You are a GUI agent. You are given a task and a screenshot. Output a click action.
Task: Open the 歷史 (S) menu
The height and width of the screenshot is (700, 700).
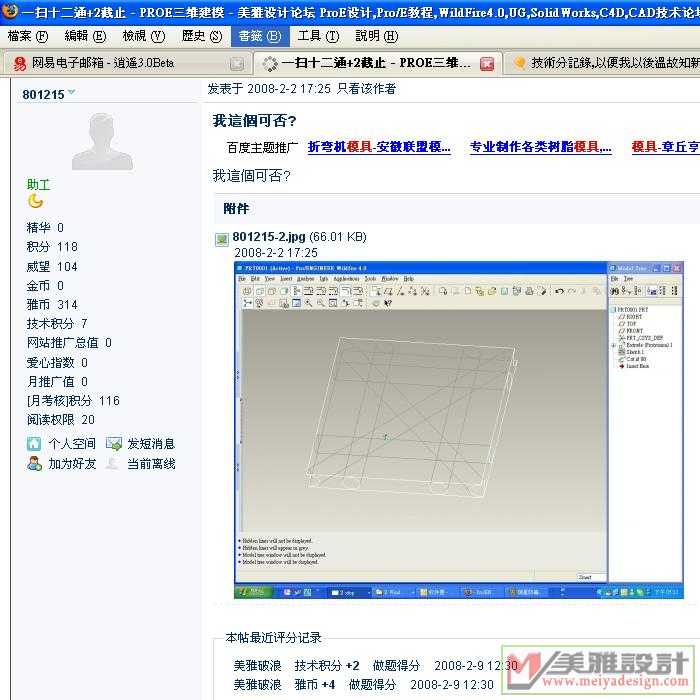(x=202, y=36)
